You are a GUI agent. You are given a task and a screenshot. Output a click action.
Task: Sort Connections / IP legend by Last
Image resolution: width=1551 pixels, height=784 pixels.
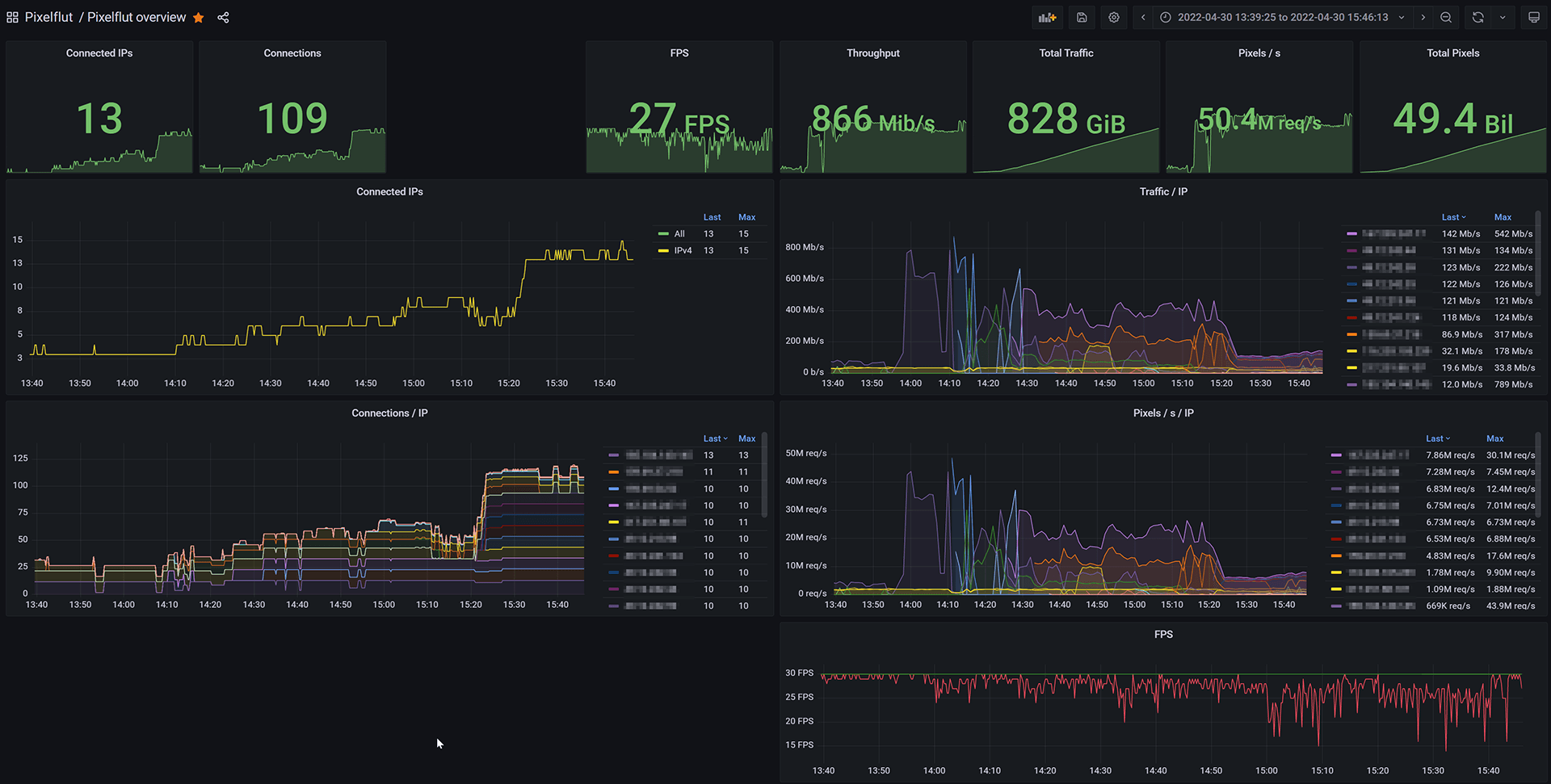(715, 439)
